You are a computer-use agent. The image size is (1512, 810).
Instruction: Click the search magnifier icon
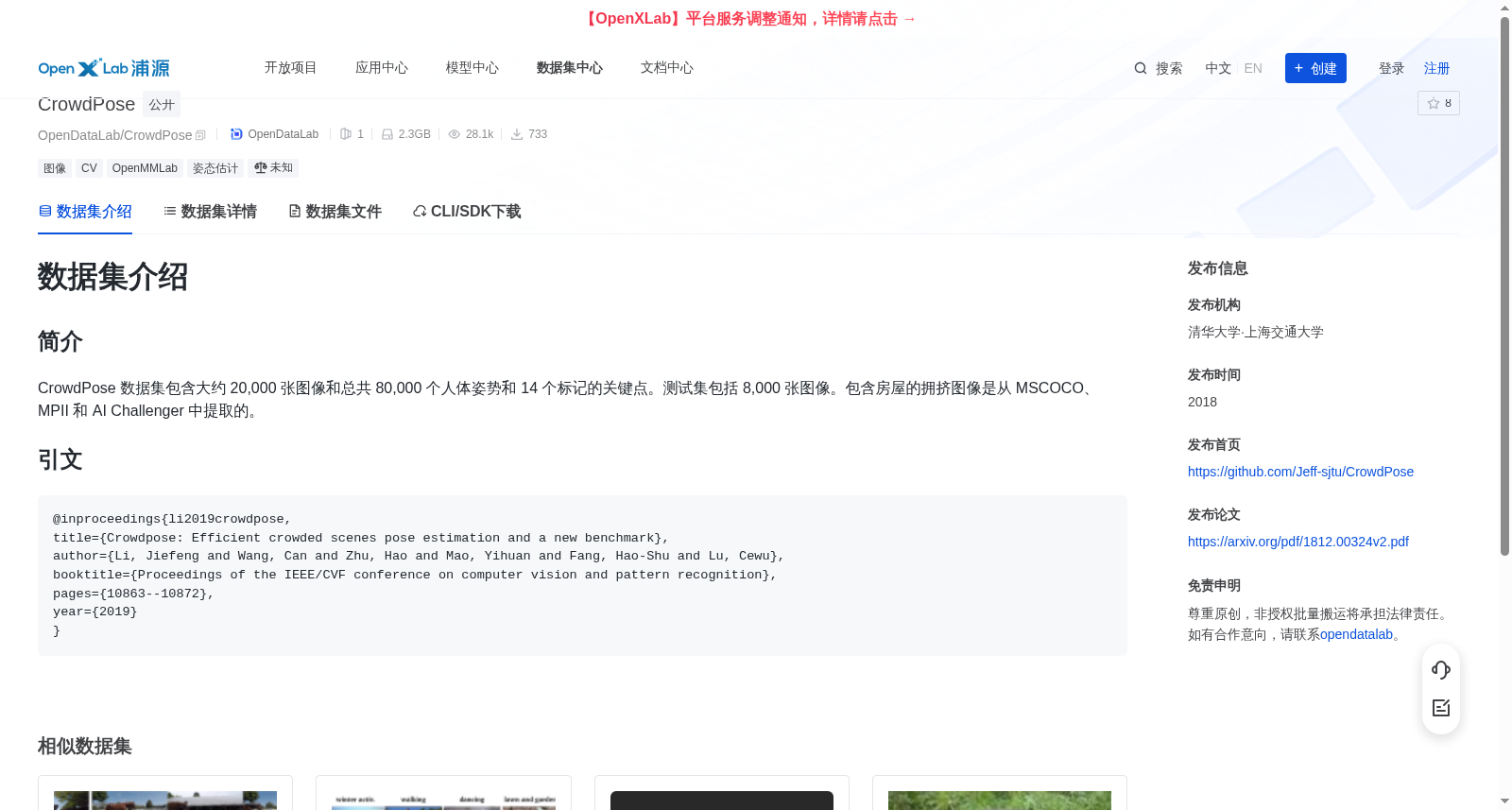click(x=1141, y=68)
